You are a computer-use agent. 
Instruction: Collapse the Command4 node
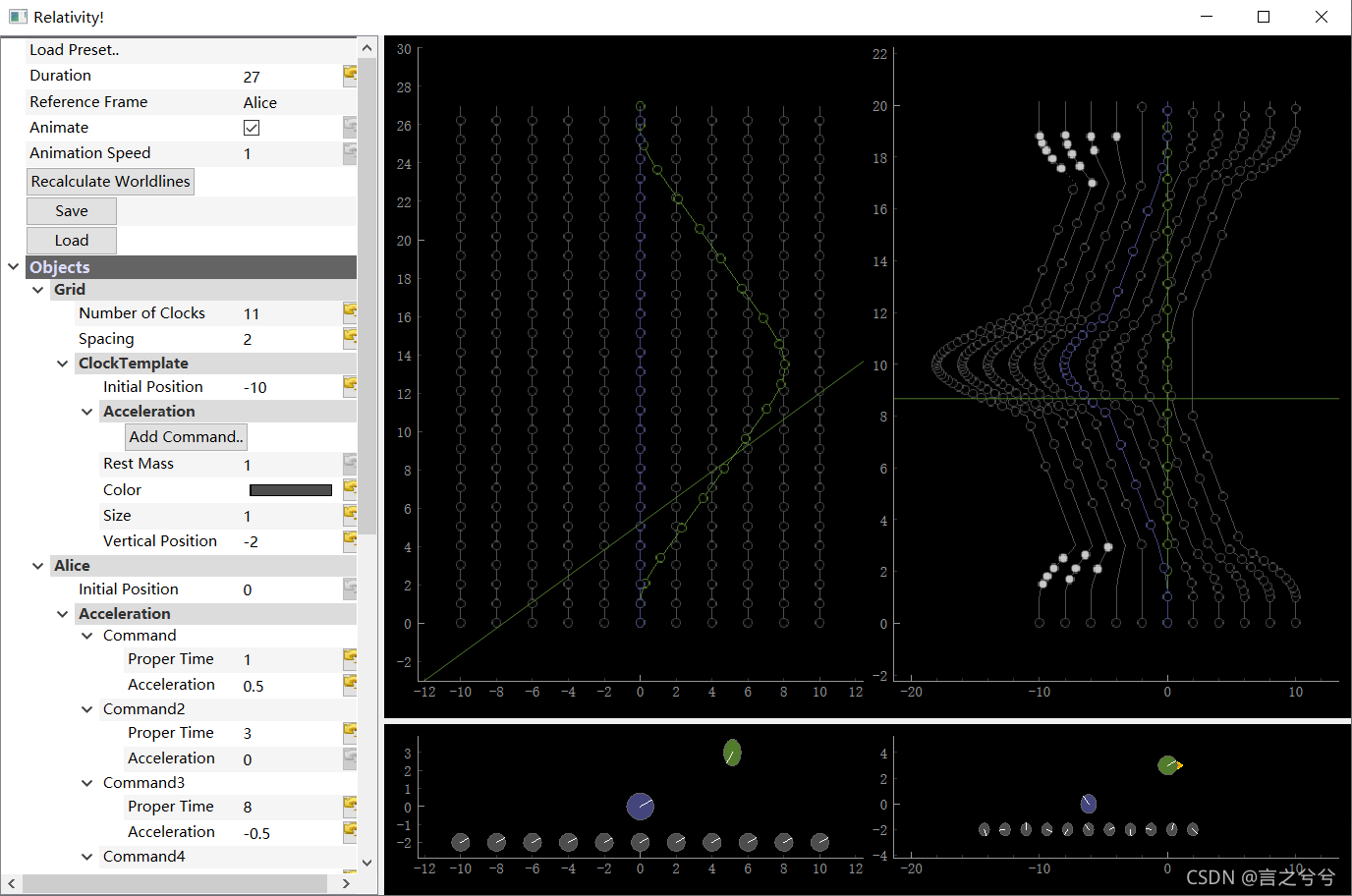[x=86, y=857]
